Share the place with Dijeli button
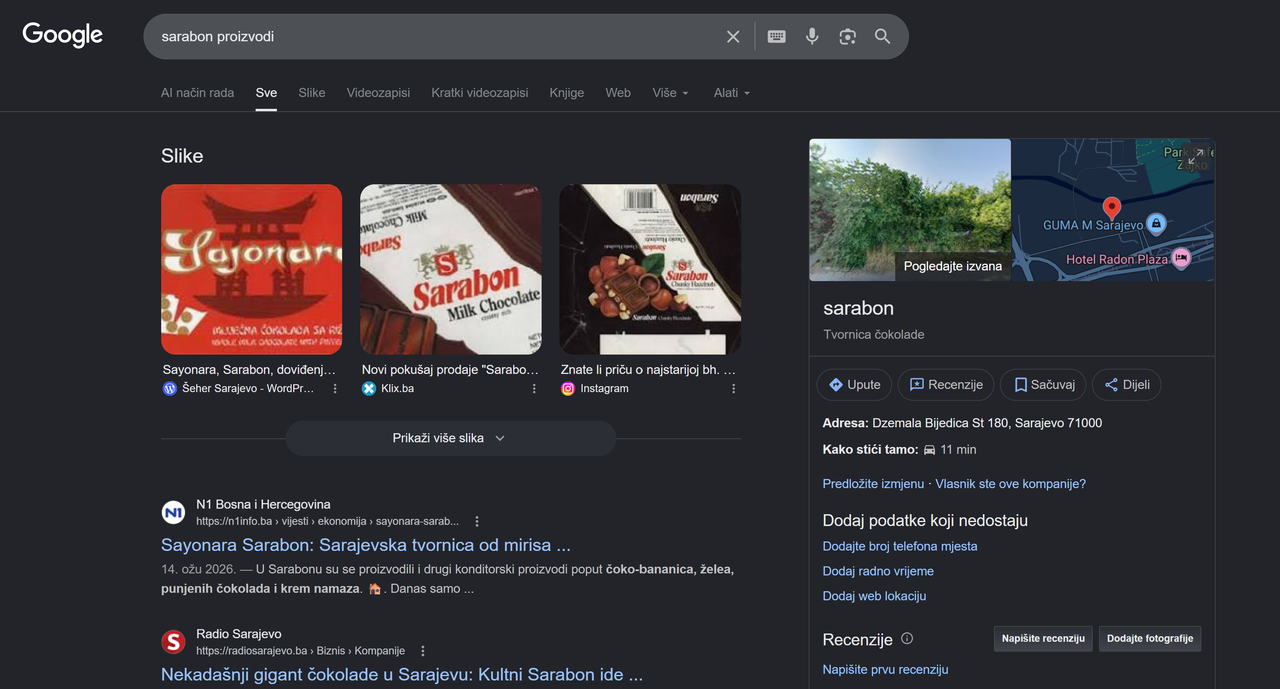The image size is (1280, 689). (1127, 385)
